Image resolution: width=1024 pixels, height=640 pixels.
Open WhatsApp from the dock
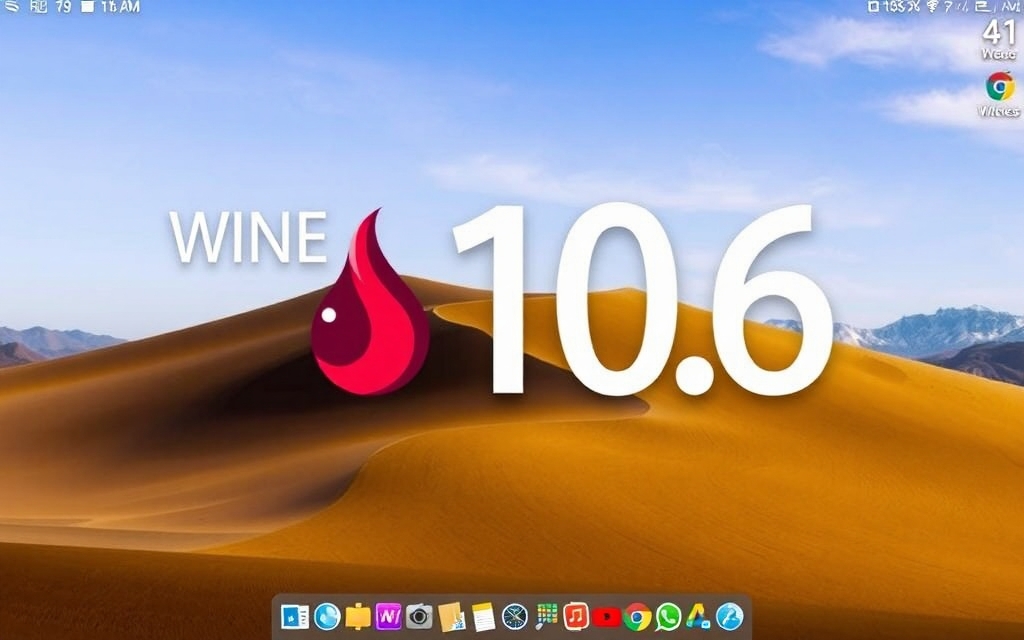[x=668, y=617]
